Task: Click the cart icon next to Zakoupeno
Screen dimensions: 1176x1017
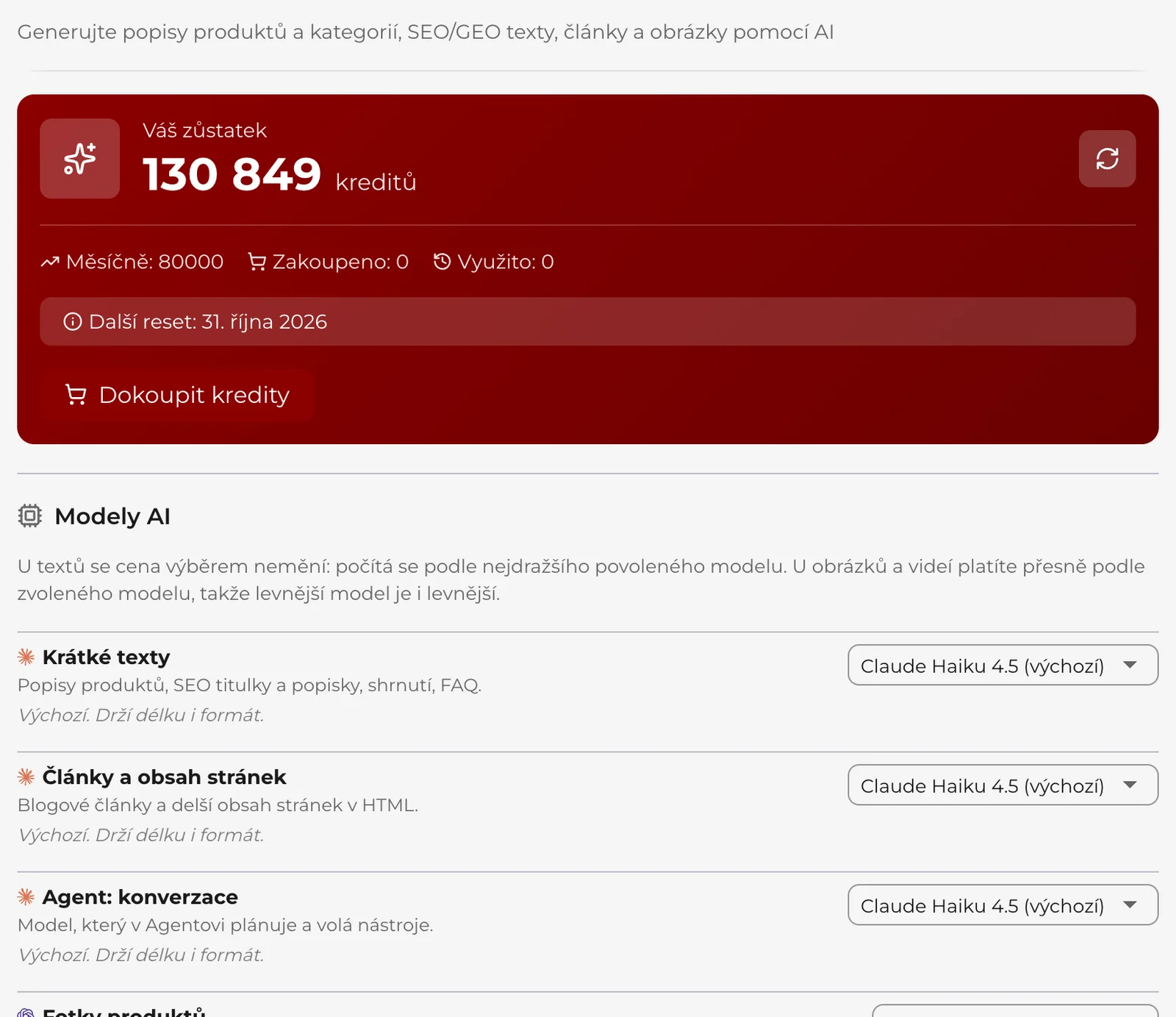Action: pos(257,262)
